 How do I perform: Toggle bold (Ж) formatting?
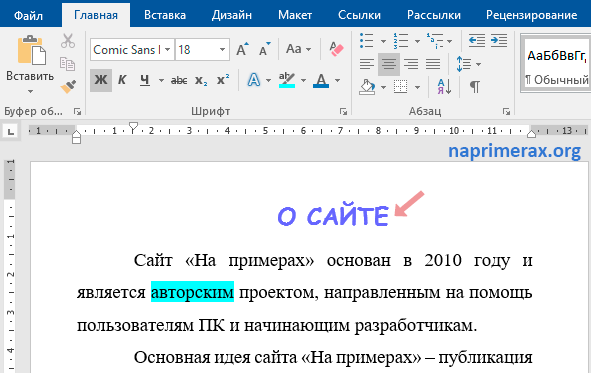(x=101, y=80)
